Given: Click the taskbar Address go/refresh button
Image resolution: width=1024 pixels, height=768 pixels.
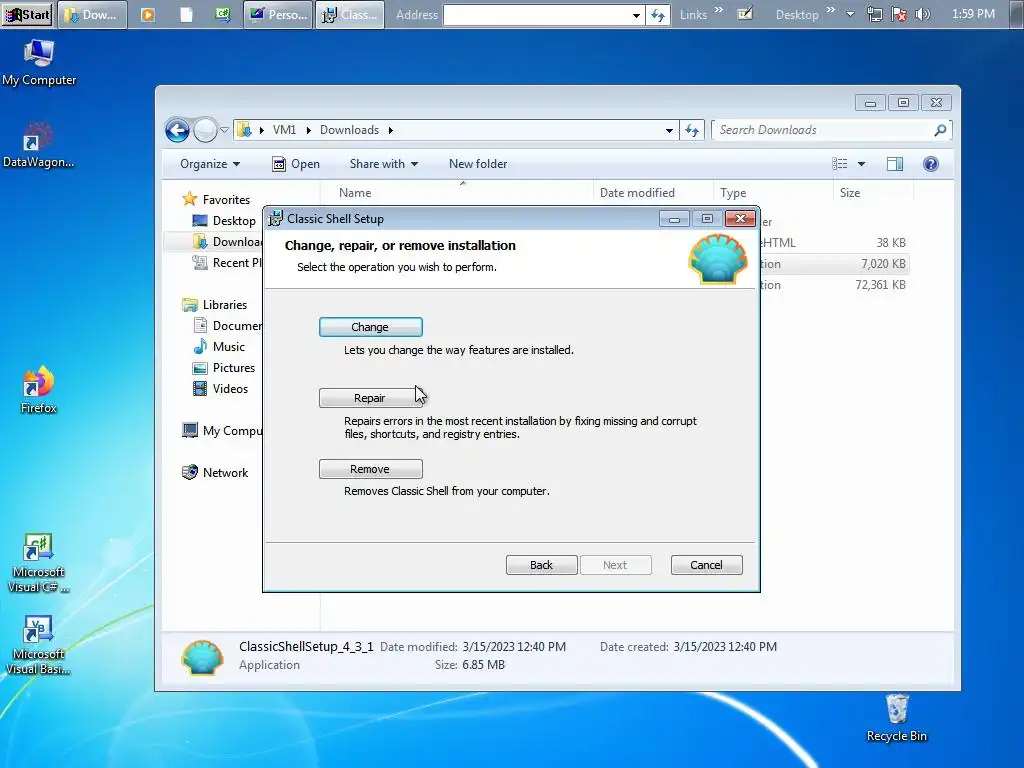Looking at the screenshot, I should [x=658, y=15].
